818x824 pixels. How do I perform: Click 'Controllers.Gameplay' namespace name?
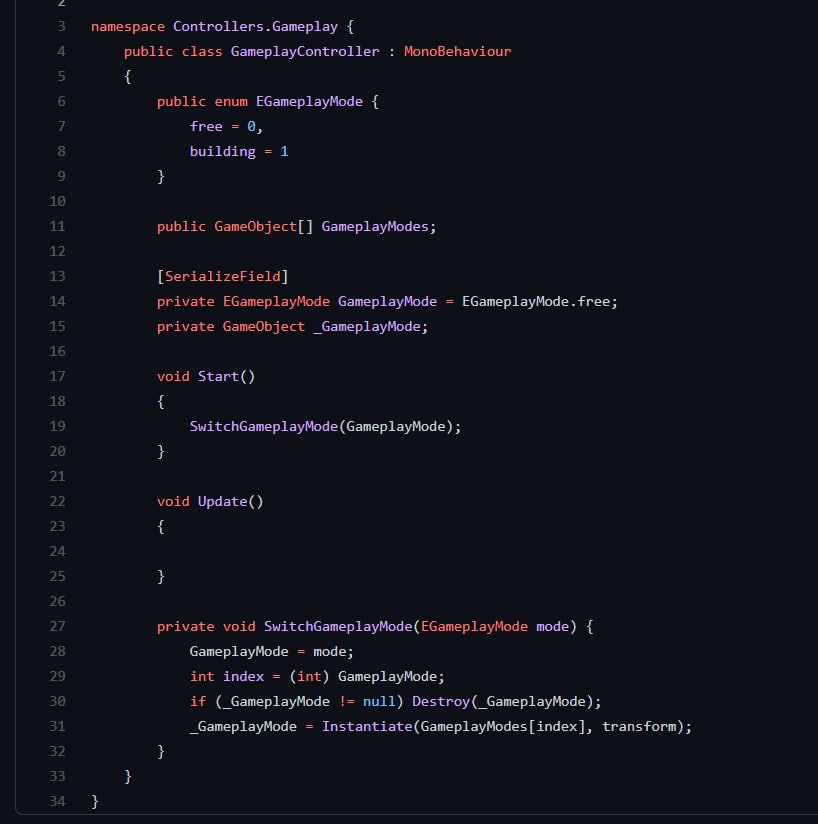255,27
